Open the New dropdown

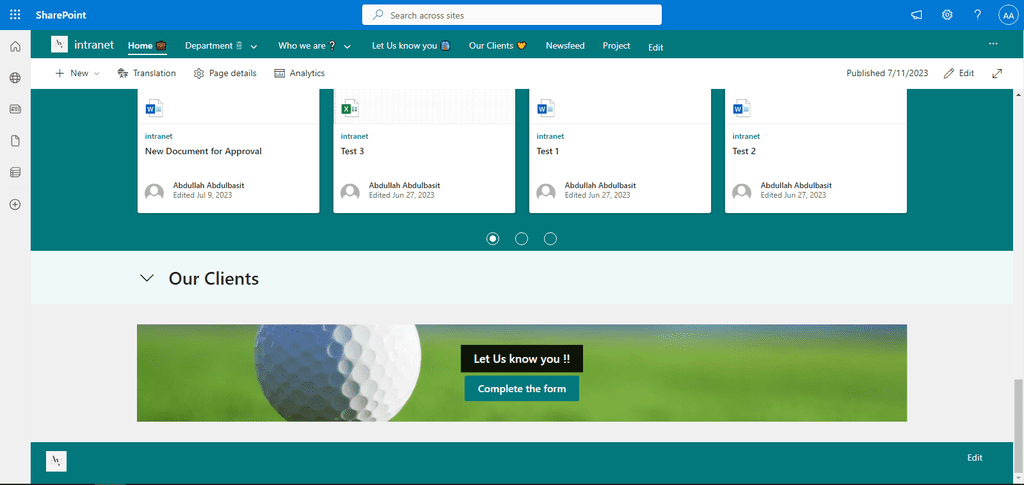coord(78,73)
